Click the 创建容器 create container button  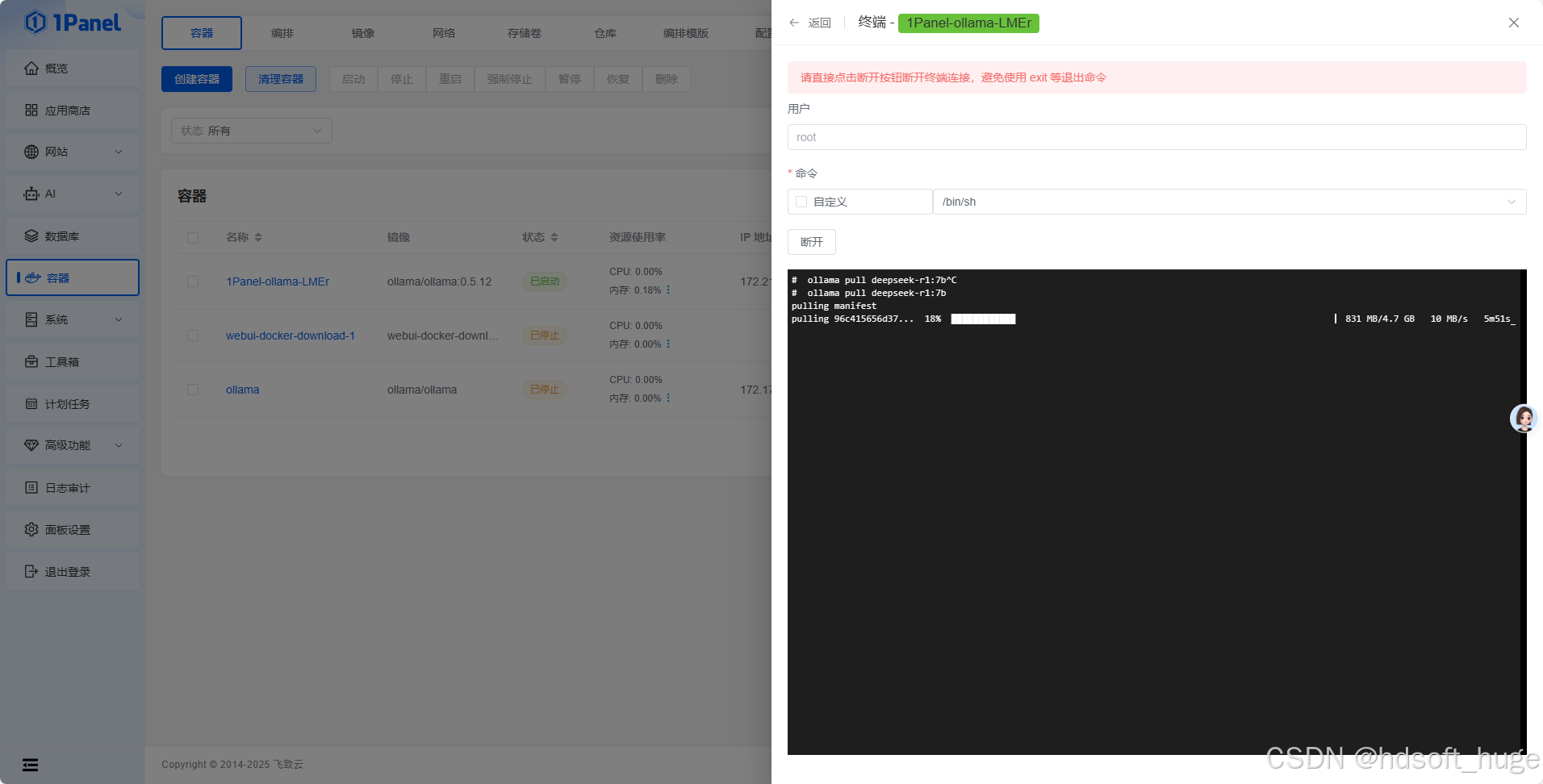(x=197, y=79)
